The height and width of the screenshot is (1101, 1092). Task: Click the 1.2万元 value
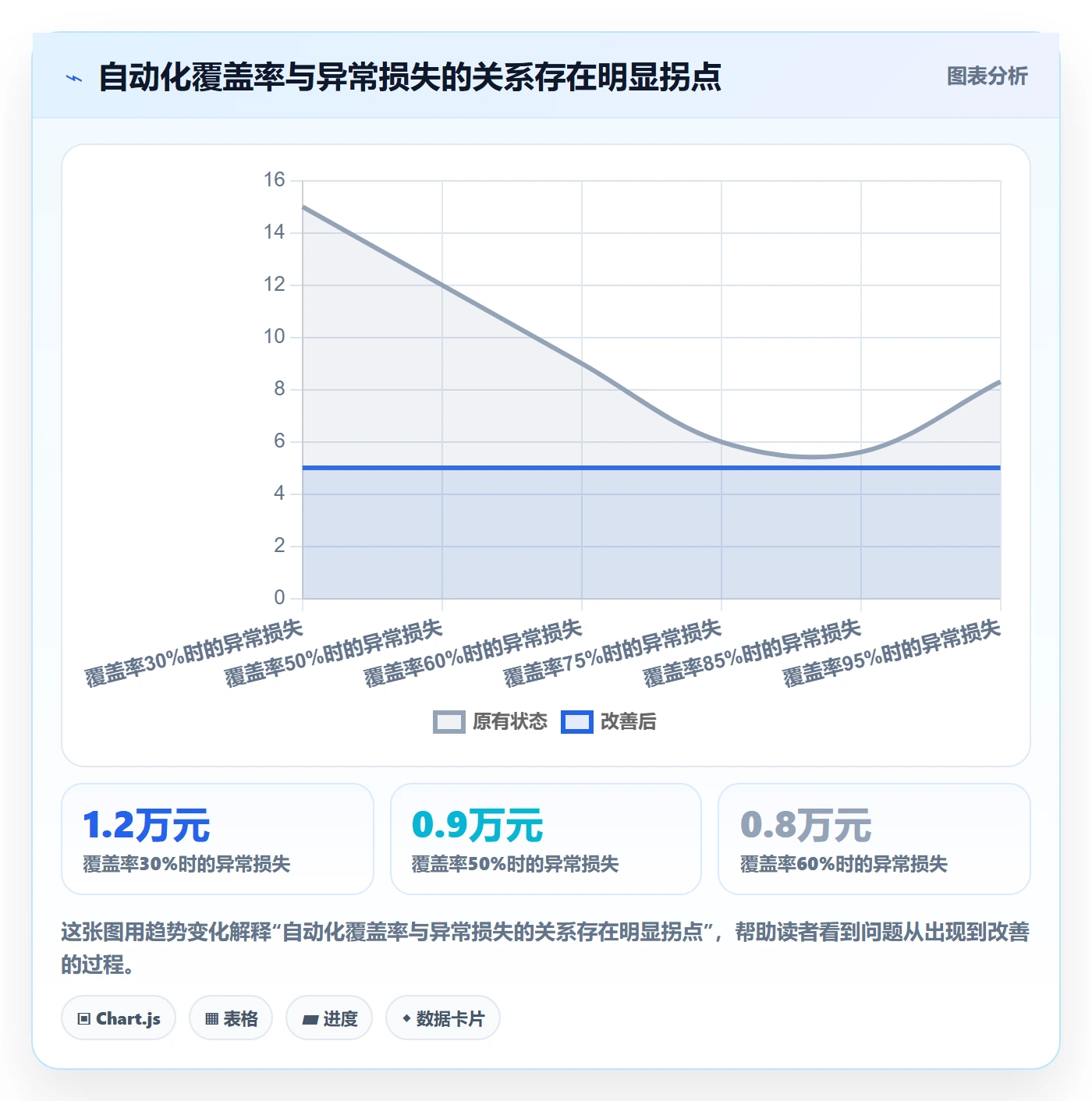point(147,825)
